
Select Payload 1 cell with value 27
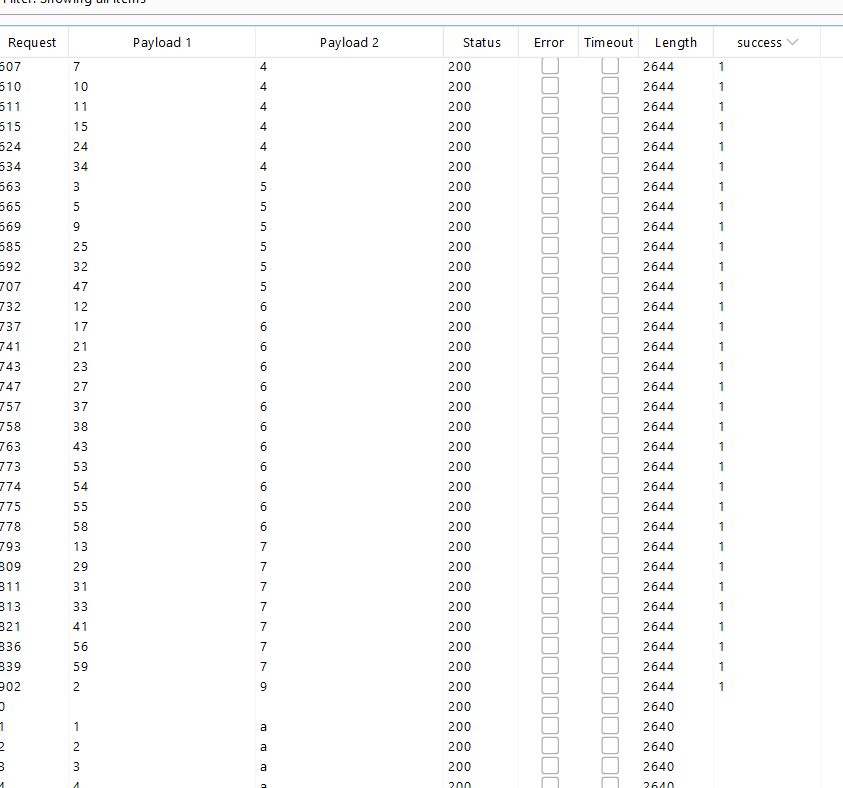81,386
